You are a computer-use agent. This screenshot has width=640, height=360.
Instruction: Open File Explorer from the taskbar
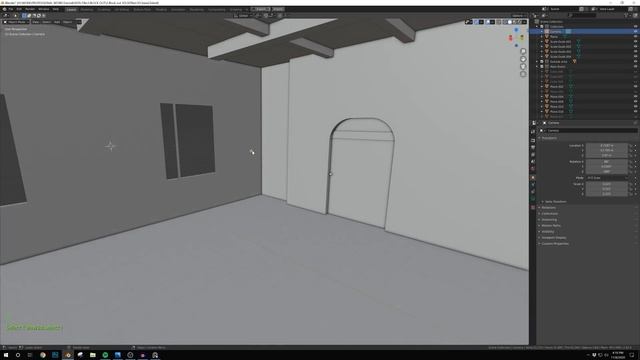(93, 355)
